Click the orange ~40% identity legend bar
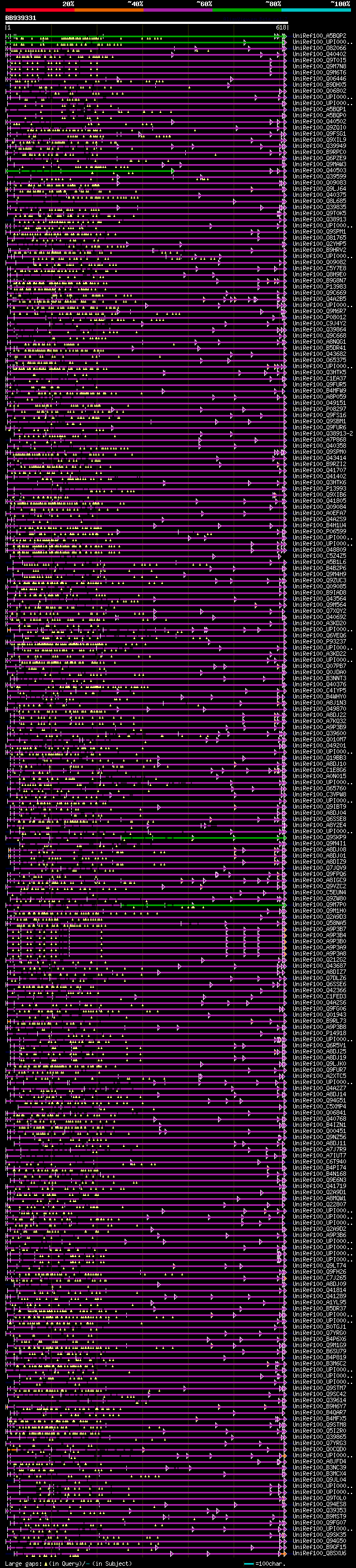Viewport: 356px width, 1568px height. (109, 10)
